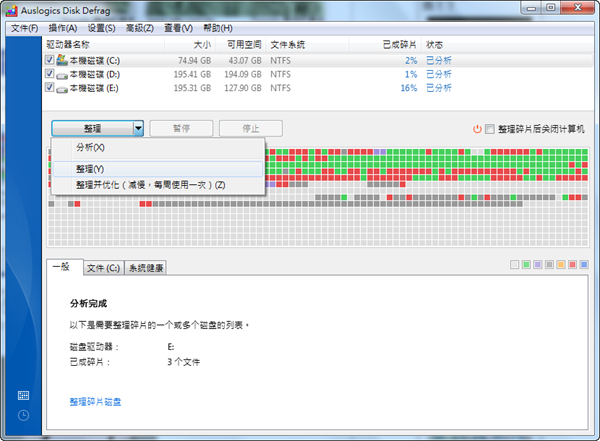Toggle checkbox for local disk C:
The height and width of the screenshot is (441, 600).
coord(49,60)
